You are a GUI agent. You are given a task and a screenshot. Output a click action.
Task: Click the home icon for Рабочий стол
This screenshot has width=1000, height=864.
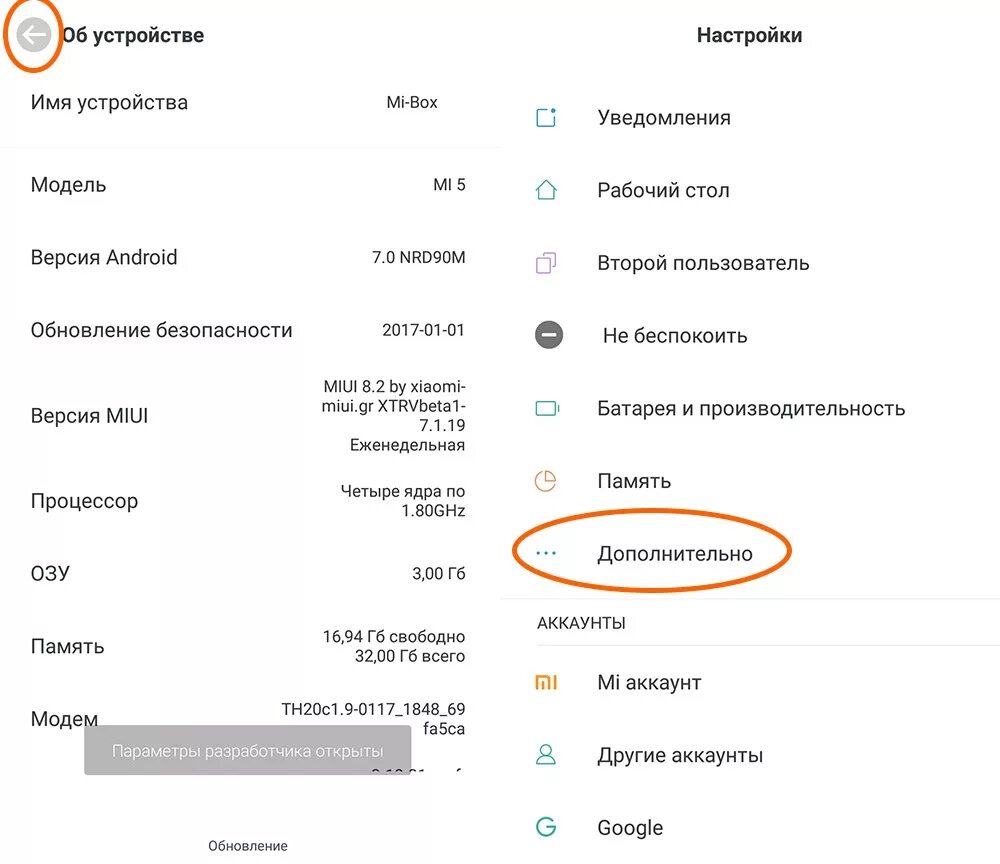pyautogui.click(x=546, y=190)
